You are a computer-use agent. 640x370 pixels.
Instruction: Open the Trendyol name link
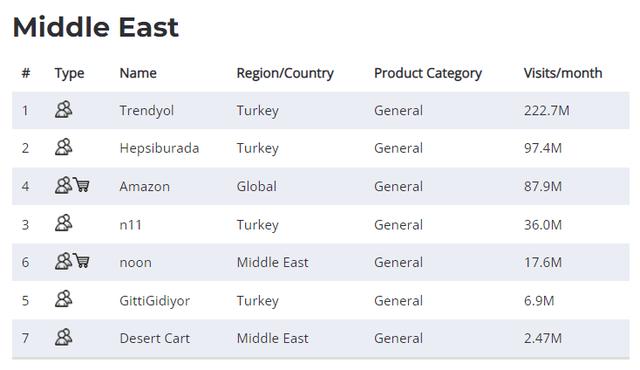(x=147, y=111)
